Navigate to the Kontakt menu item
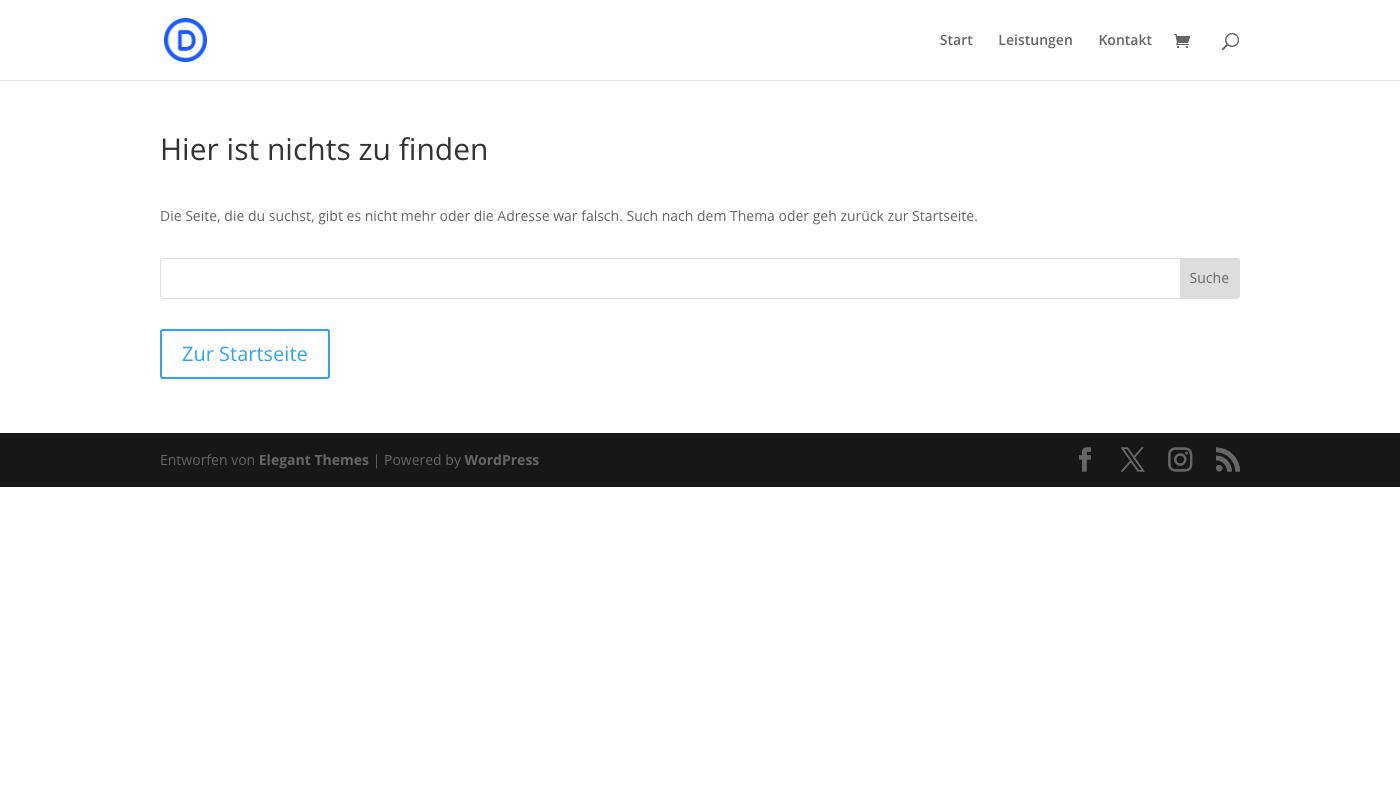The image size is (1400, 800). click(1125, 40)
